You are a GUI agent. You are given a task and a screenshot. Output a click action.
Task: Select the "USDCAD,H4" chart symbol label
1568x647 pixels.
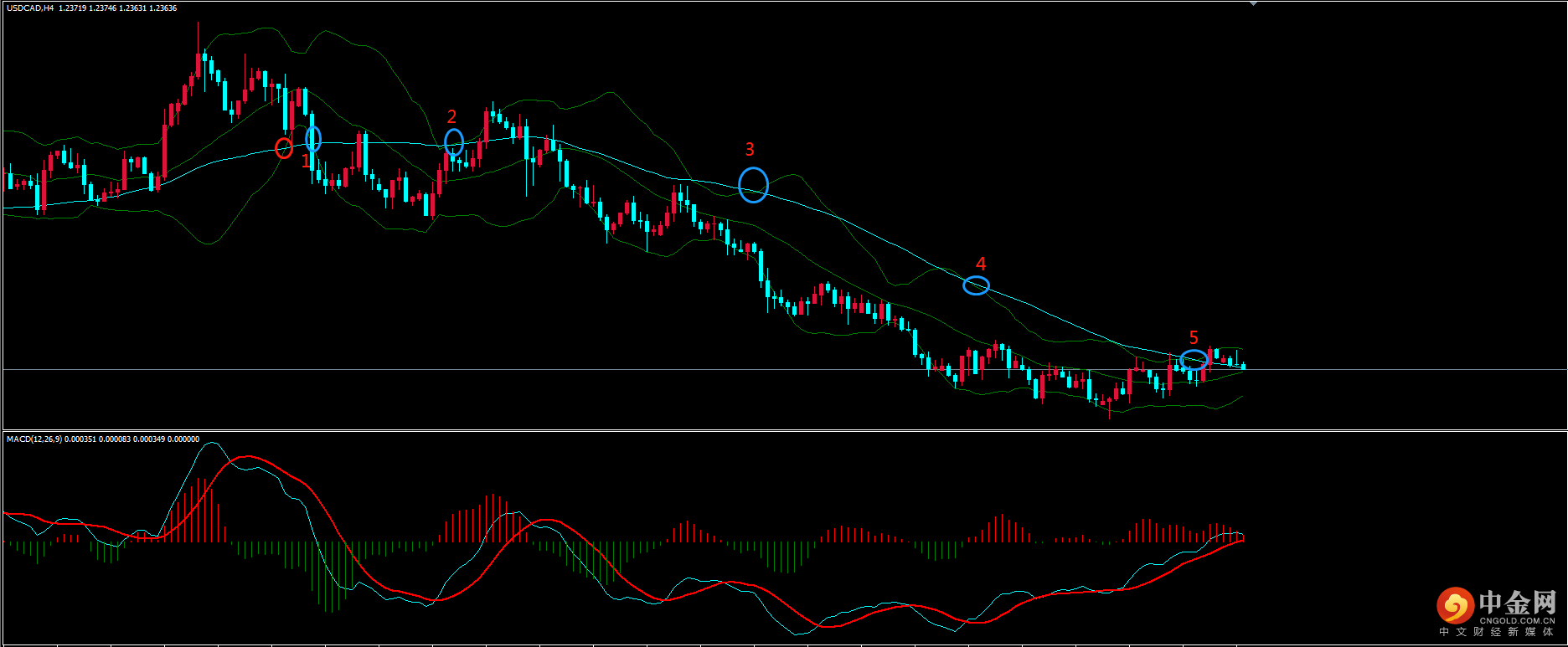coord(30,8)
